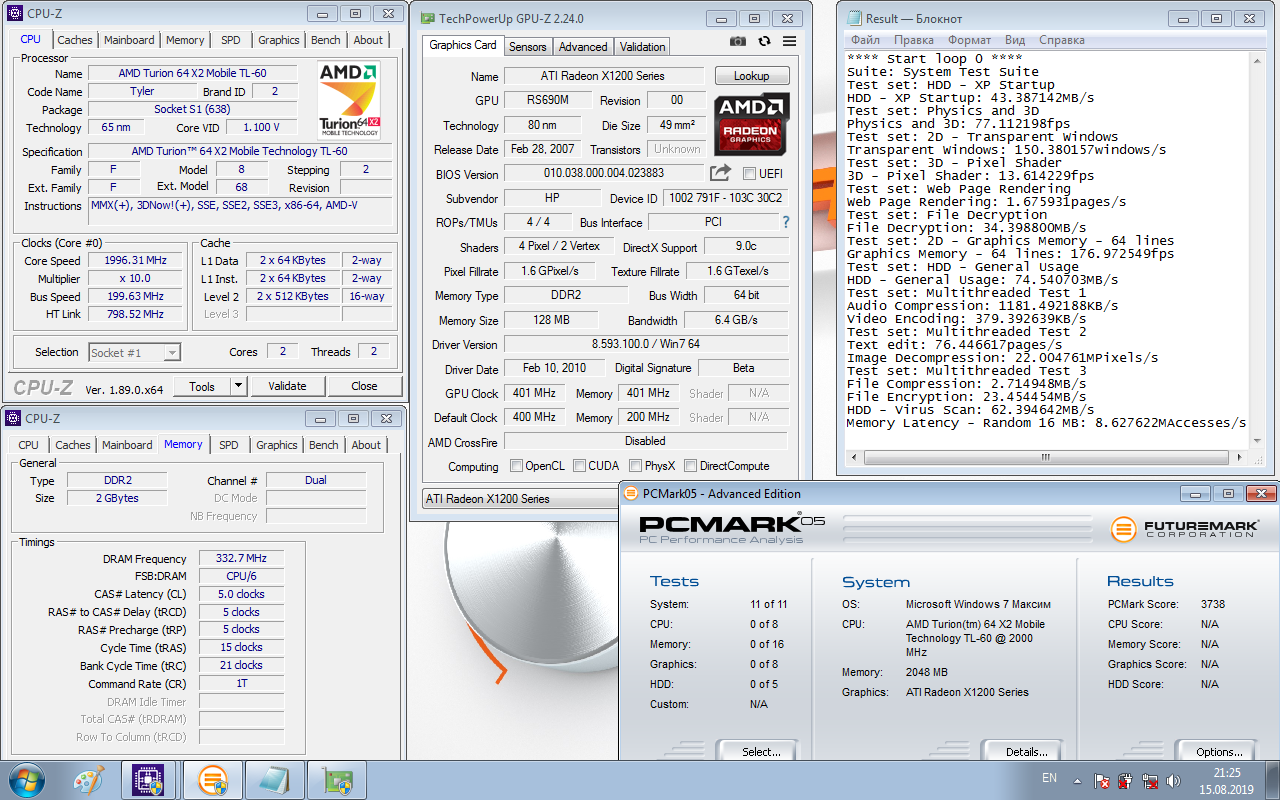The height and width of the screenshot is (800, 1280).
Task: Toggle the DirectCompute checkbox
Action: pos(691,466)
